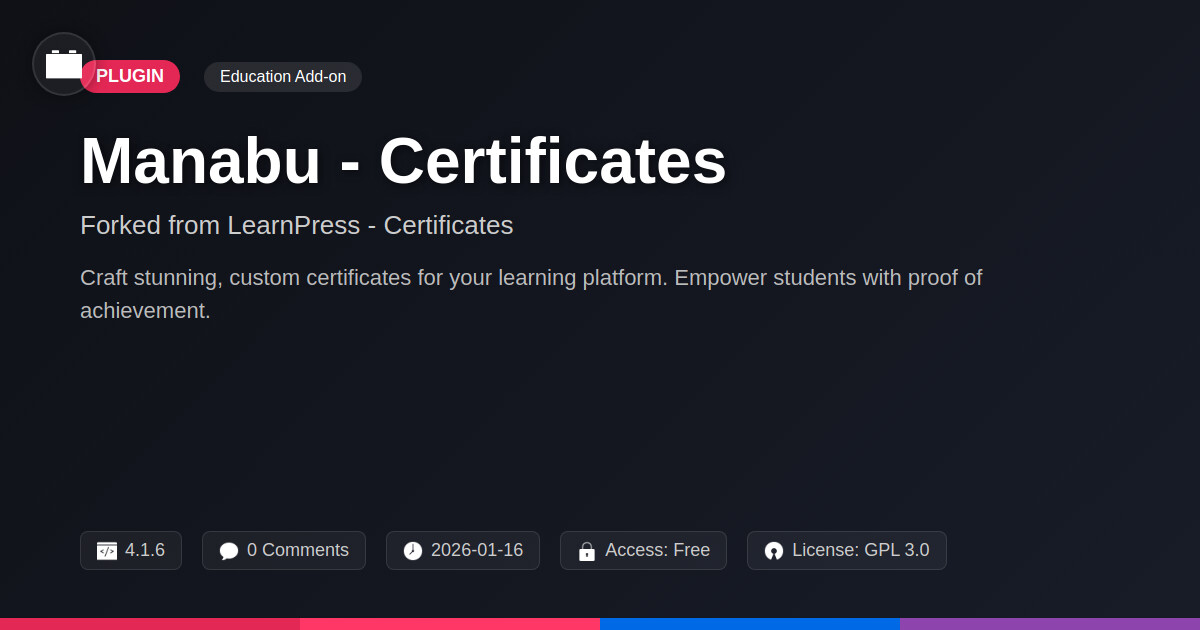Click the clock icon beside the date

tap(413, 551)
